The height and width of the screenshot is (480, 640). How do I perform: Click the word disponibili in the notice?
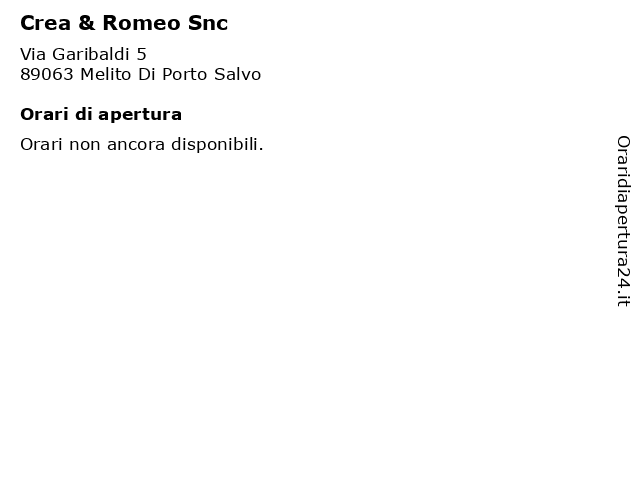click(217, 144)
